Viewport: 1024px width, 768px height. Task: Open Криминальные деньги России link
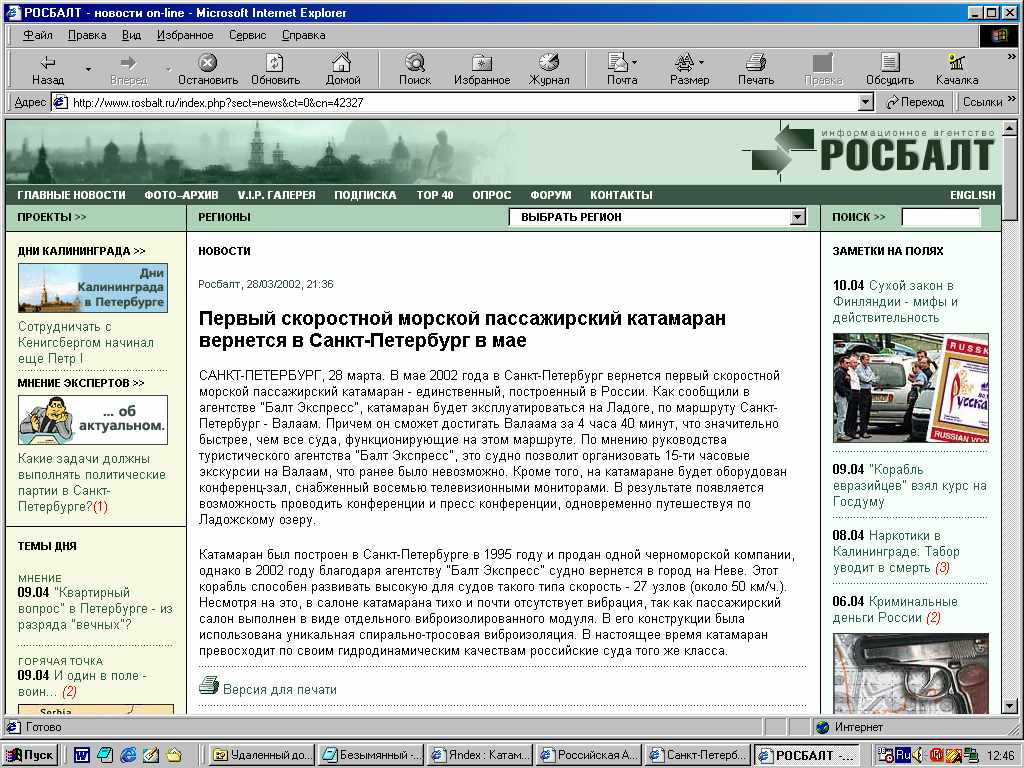[x=895, y=609]
